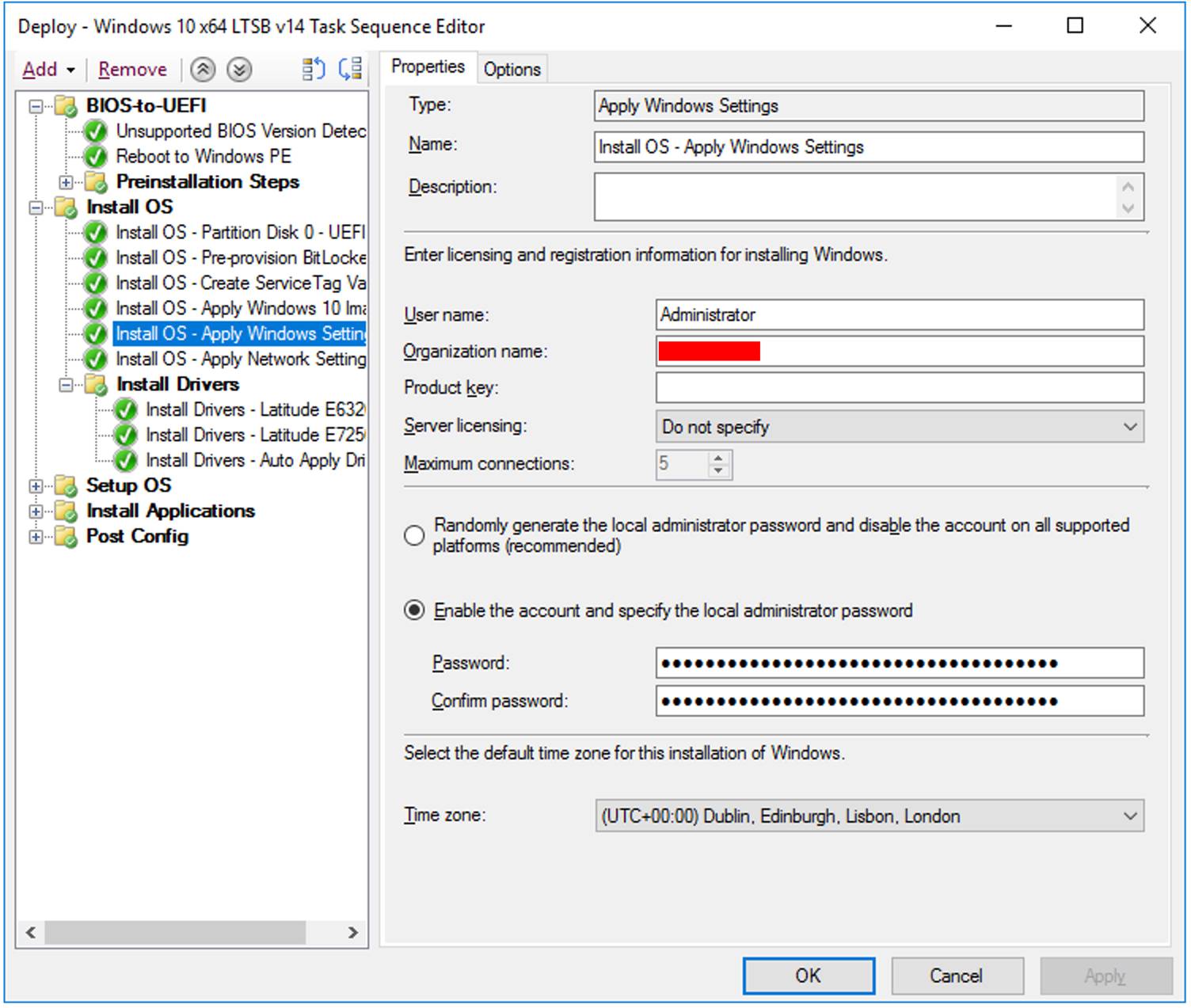Collapse the BIOS-to-UEFI group
The width and height of the screenshot is (1191, 1008).
[x=36, y=105]
